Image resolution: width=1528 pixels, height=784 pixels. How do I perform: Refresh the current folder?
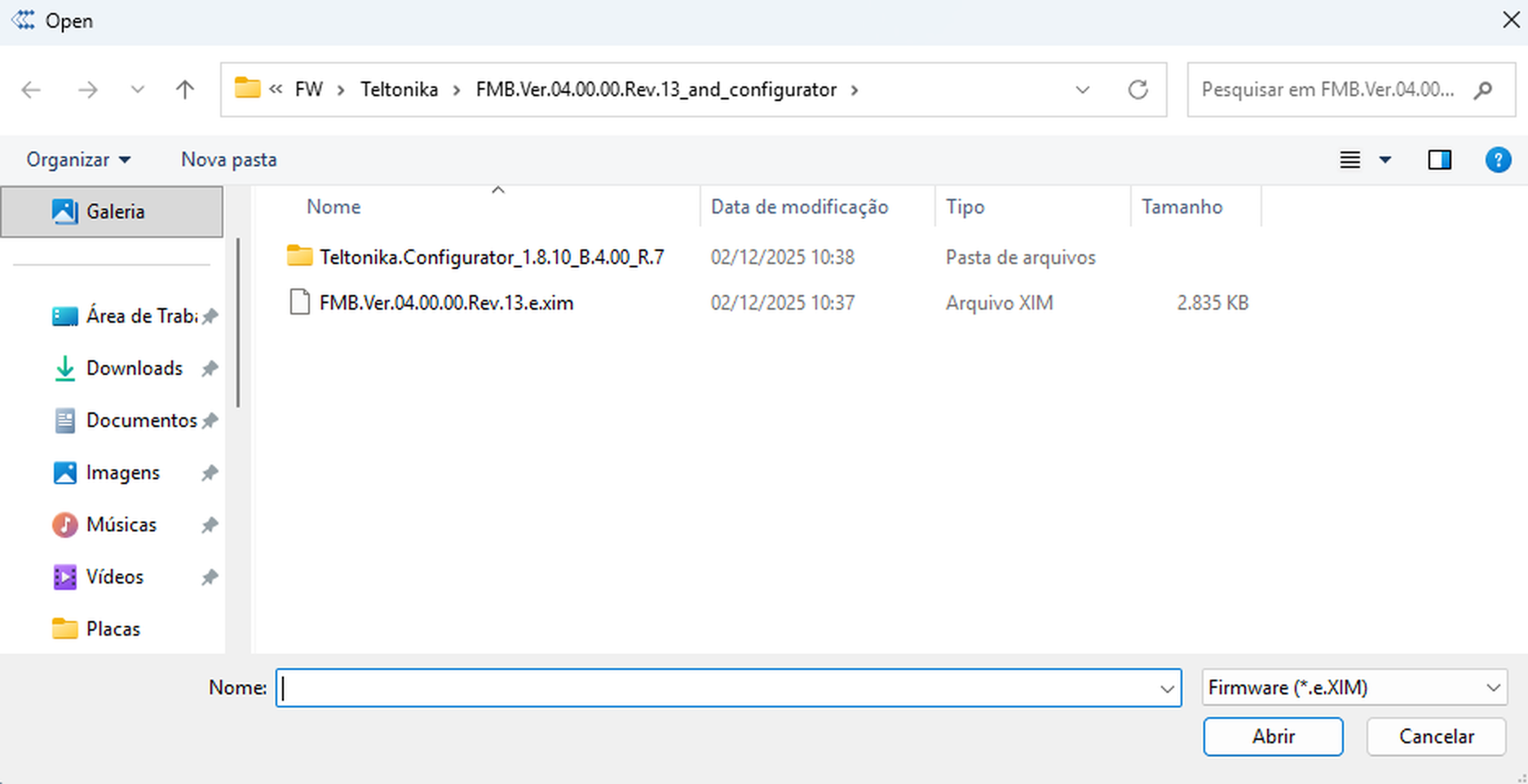tap(1138, 90)
